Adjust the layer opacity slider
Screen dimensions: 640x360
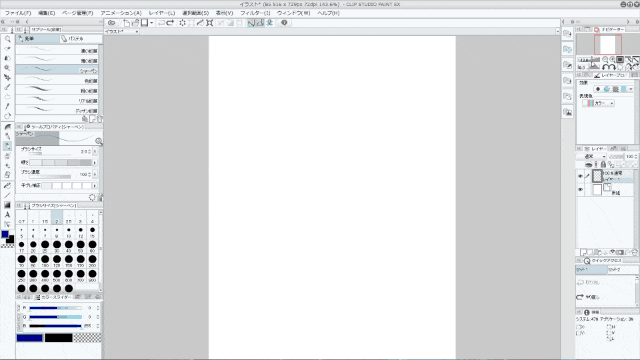point(616,157)
